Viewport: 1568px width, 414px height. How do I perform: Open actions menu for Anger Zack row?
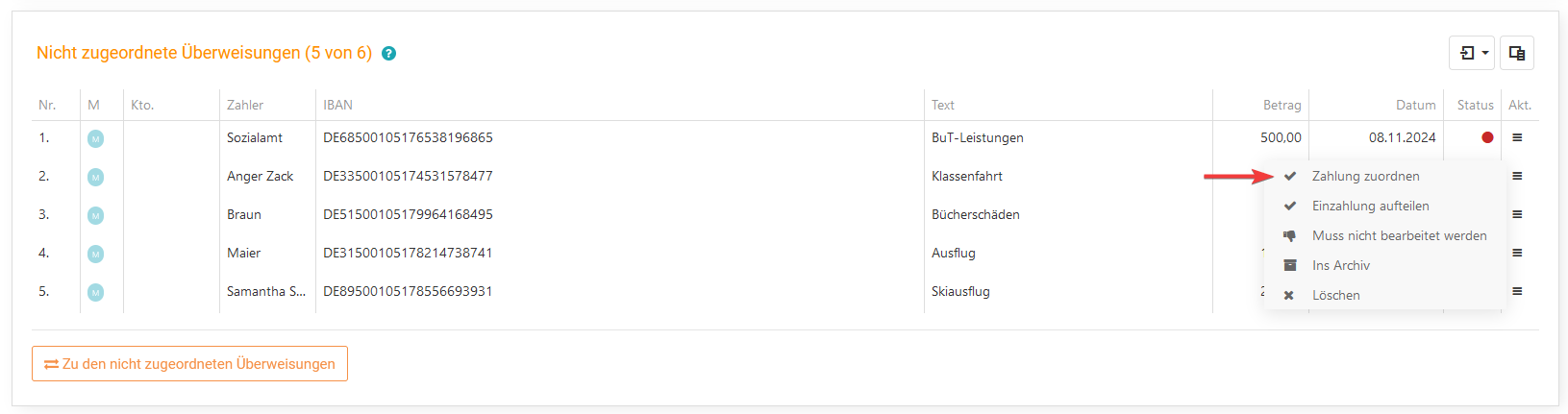click(x=1517, y=176)
